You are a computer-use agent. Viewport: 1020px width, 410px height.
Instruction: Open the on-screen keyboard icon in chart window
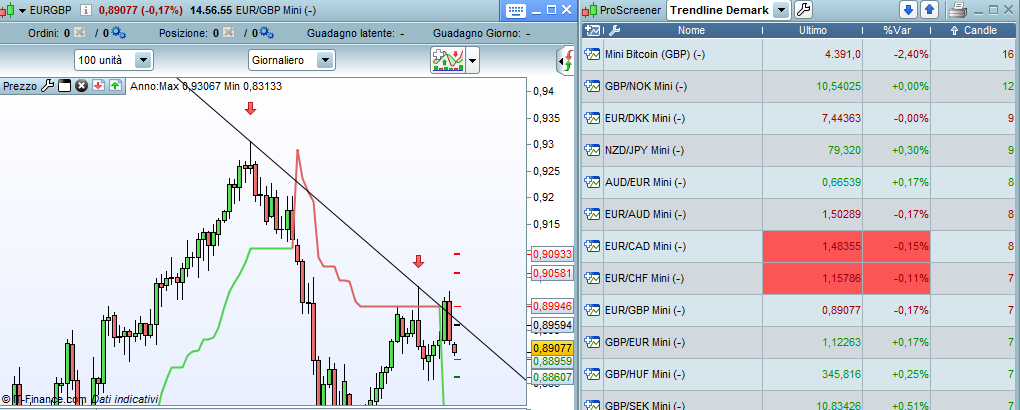[516, 10]
